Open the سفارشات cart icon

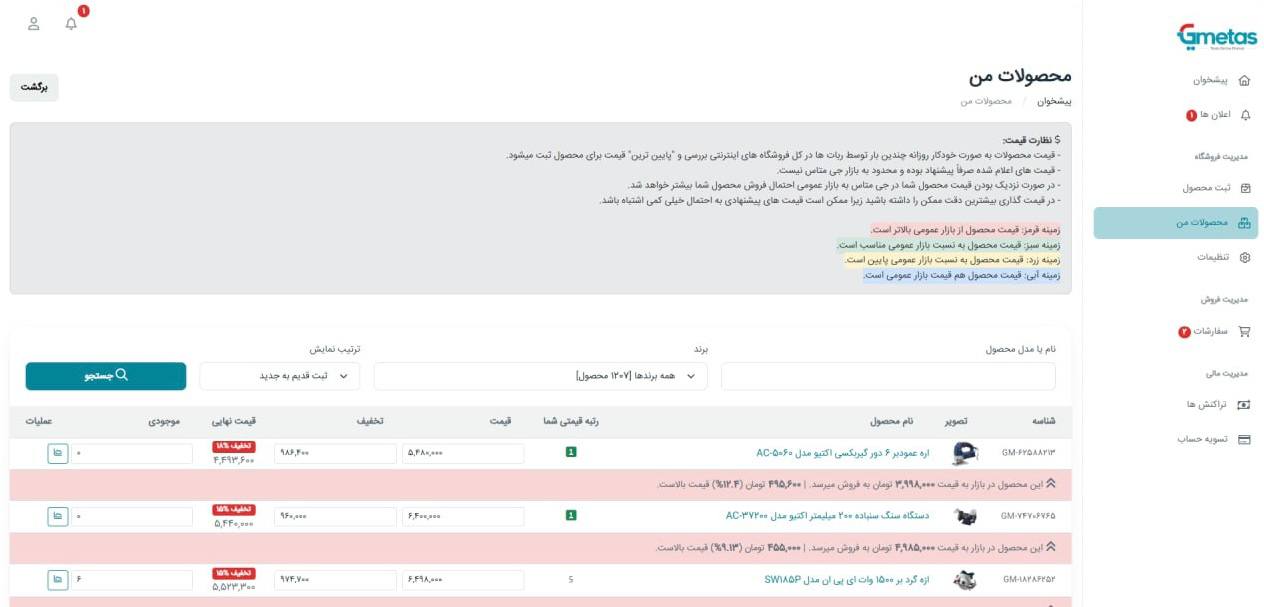coord(1247,330)
